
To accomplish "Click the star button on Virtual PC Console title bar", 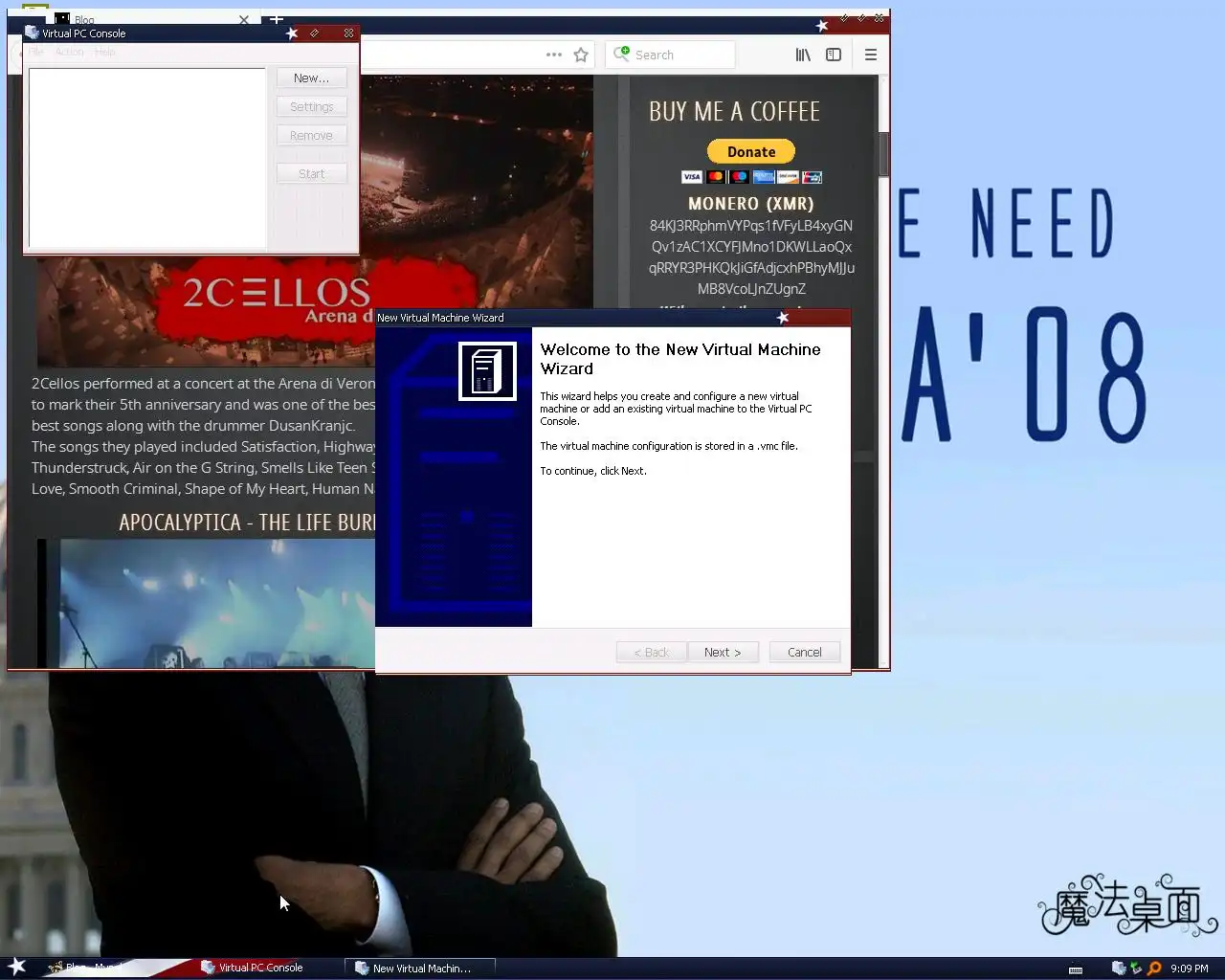I will pos(292,33).
